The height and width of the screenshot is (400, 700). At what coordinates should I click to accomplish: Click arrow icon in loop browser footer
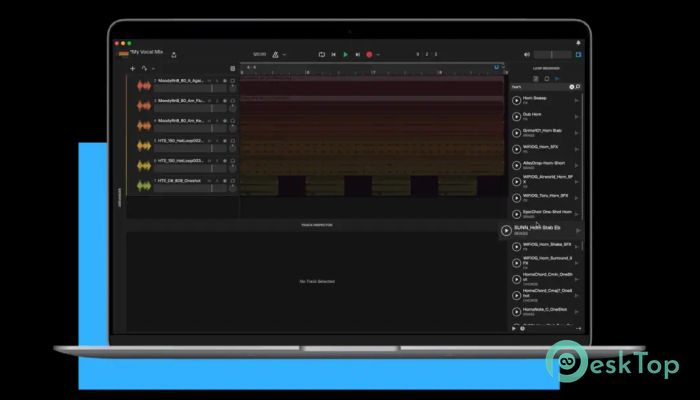pyautogui.click(x=578, y=328)
